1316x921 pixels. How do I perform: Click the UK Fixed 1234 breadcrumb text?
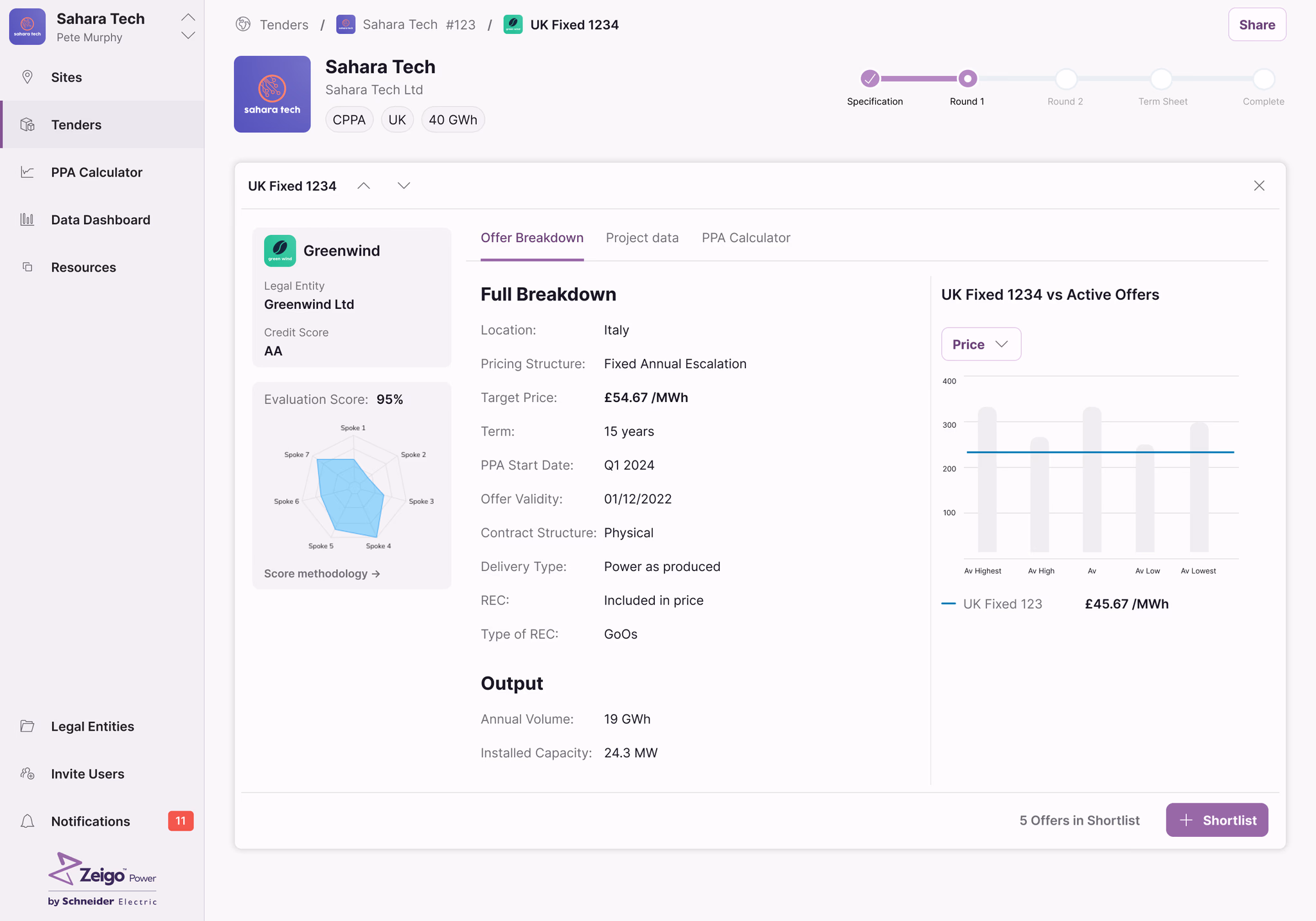[574, 24]
